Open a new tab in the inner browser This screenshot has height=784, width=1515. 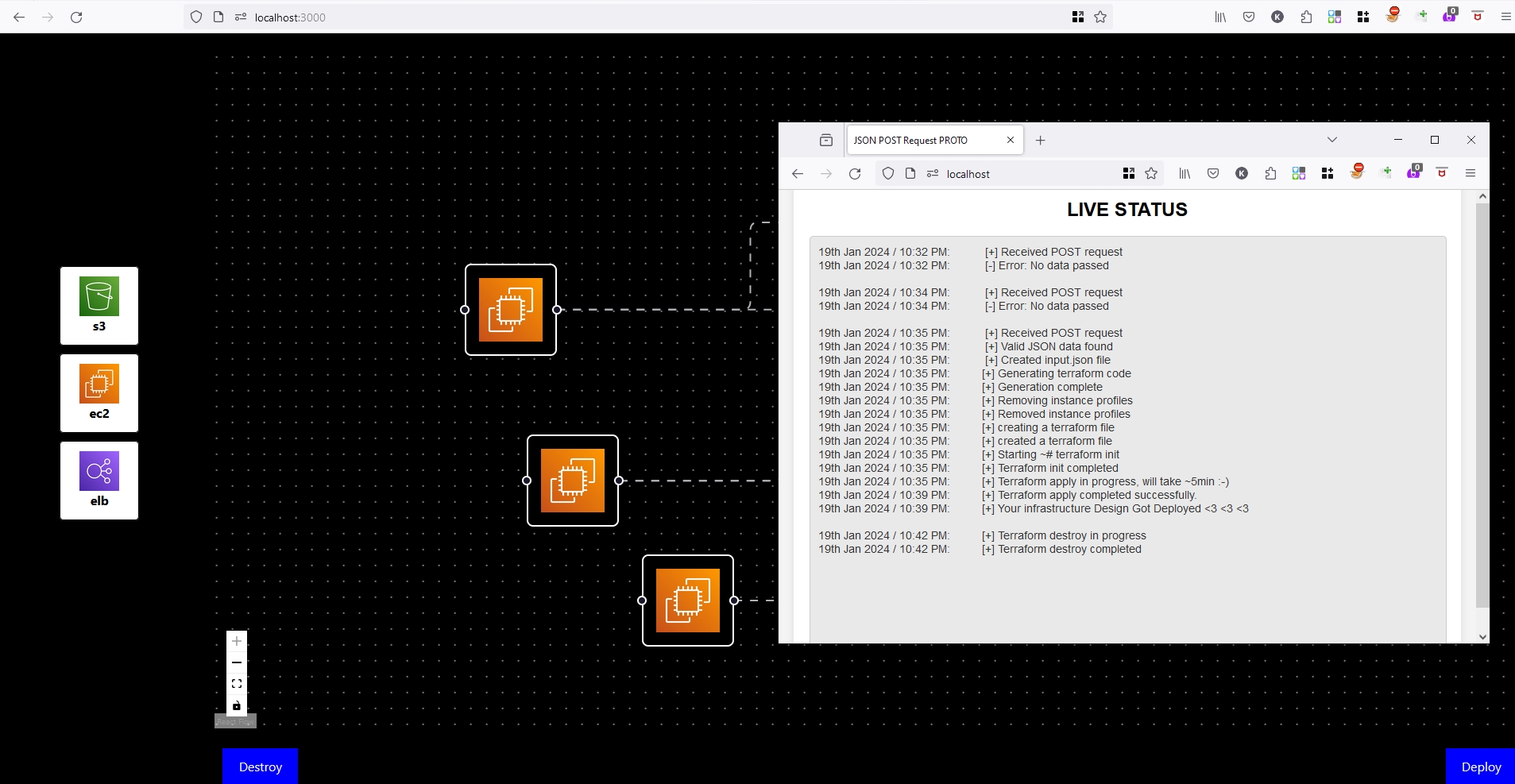[x=1040, y=141]
